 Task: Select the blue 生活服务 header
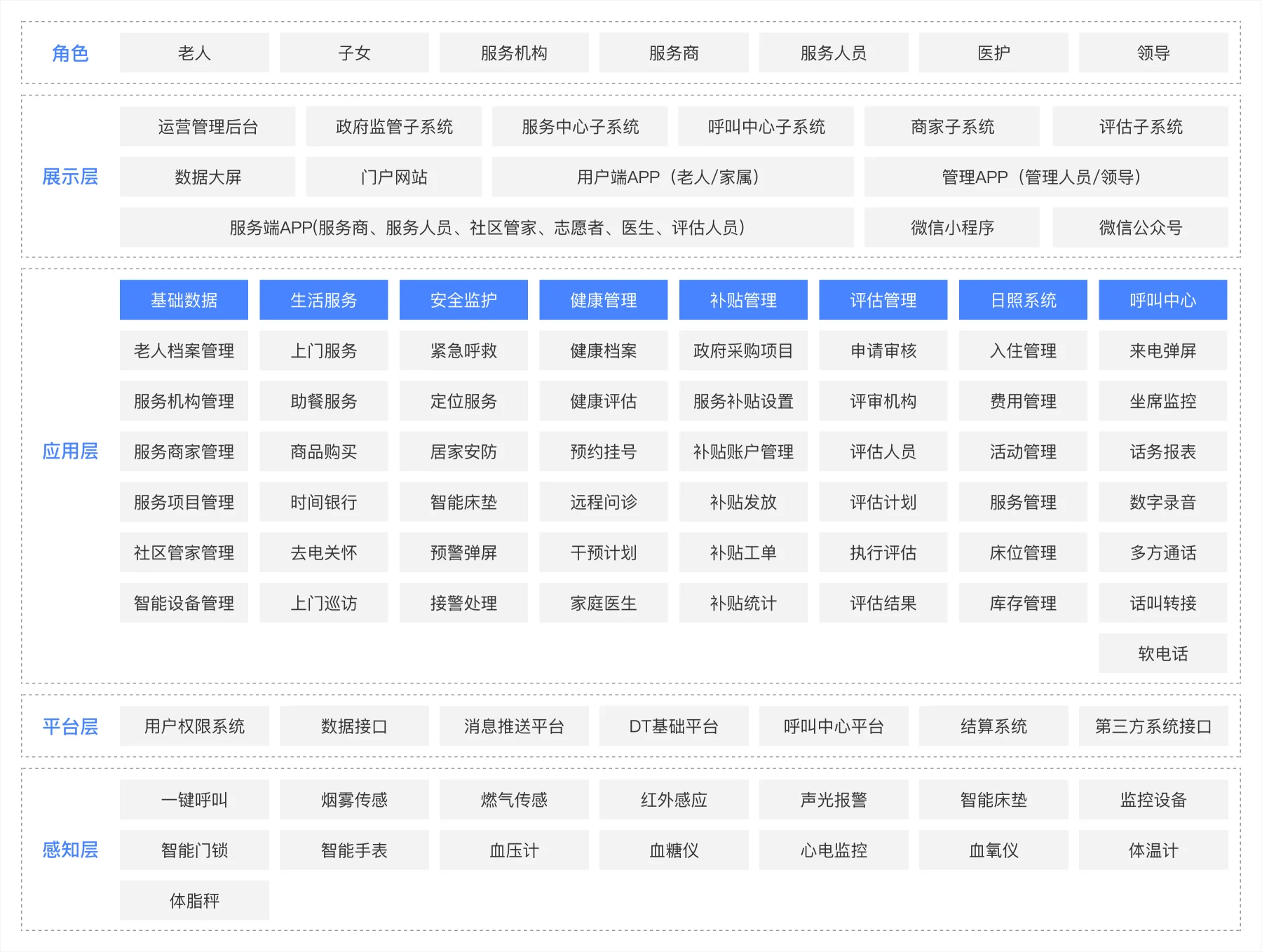[x=324, y=300]
